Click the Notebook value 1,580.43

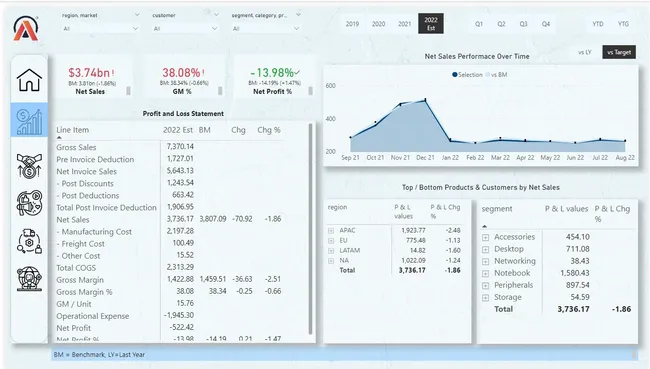[574, 273]
